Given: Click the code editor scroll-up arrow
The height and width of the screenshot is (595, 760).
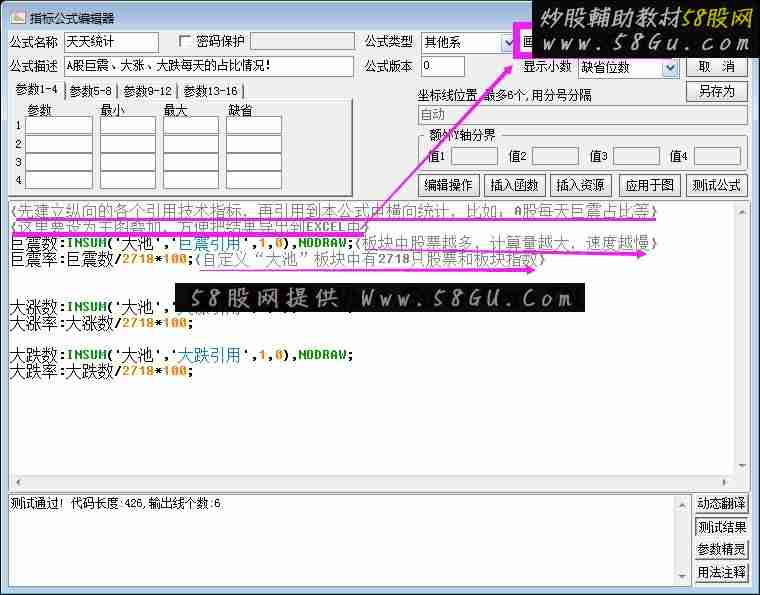Looking at the screenshot, I should tap(742, 212).
